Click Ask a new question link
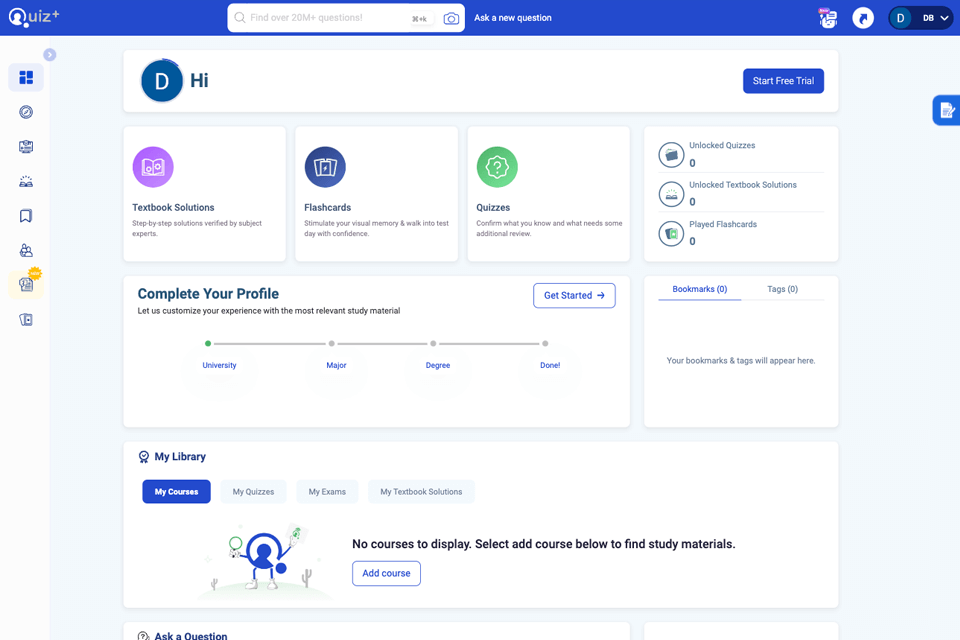This screenshot has width=960, height=640. tap(512, 18)
